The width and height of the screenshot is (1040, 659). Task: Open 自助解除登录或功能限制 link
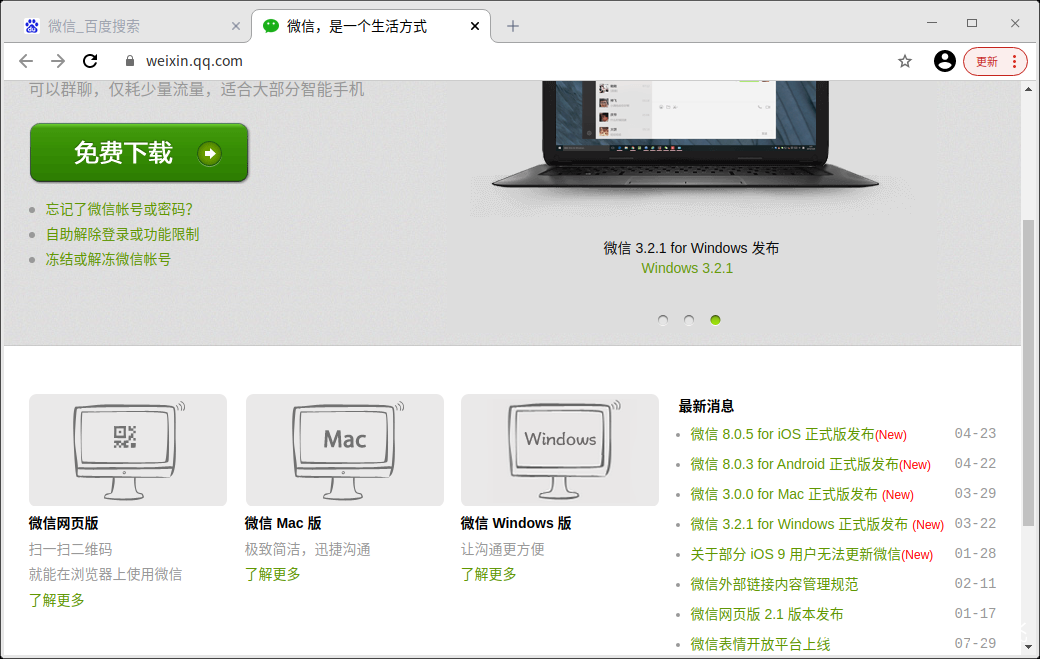point(122,235)
